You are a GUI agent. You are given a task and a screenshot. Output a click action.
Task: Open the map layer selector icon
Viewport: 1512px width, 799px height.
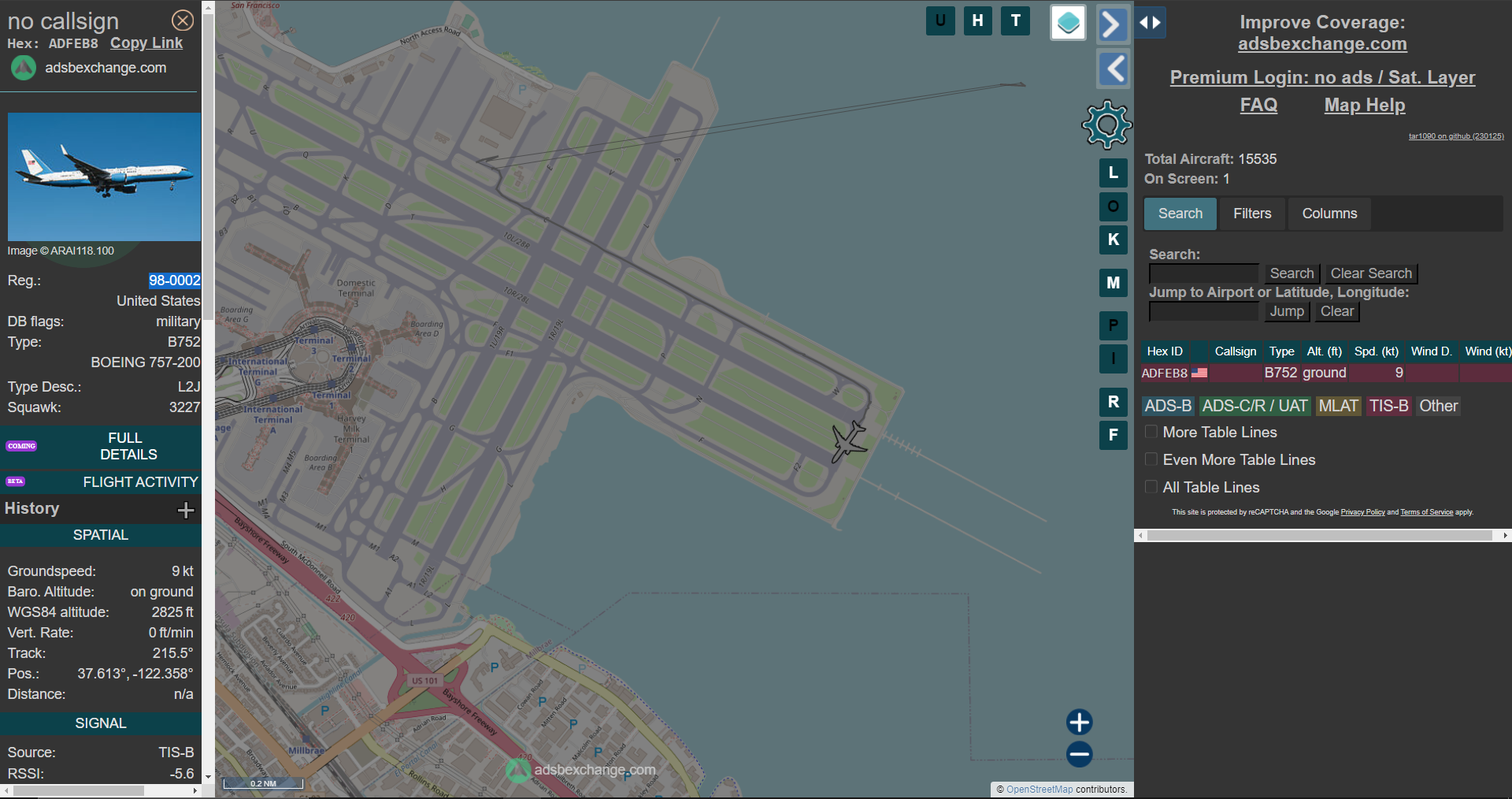coord(1069,23)
